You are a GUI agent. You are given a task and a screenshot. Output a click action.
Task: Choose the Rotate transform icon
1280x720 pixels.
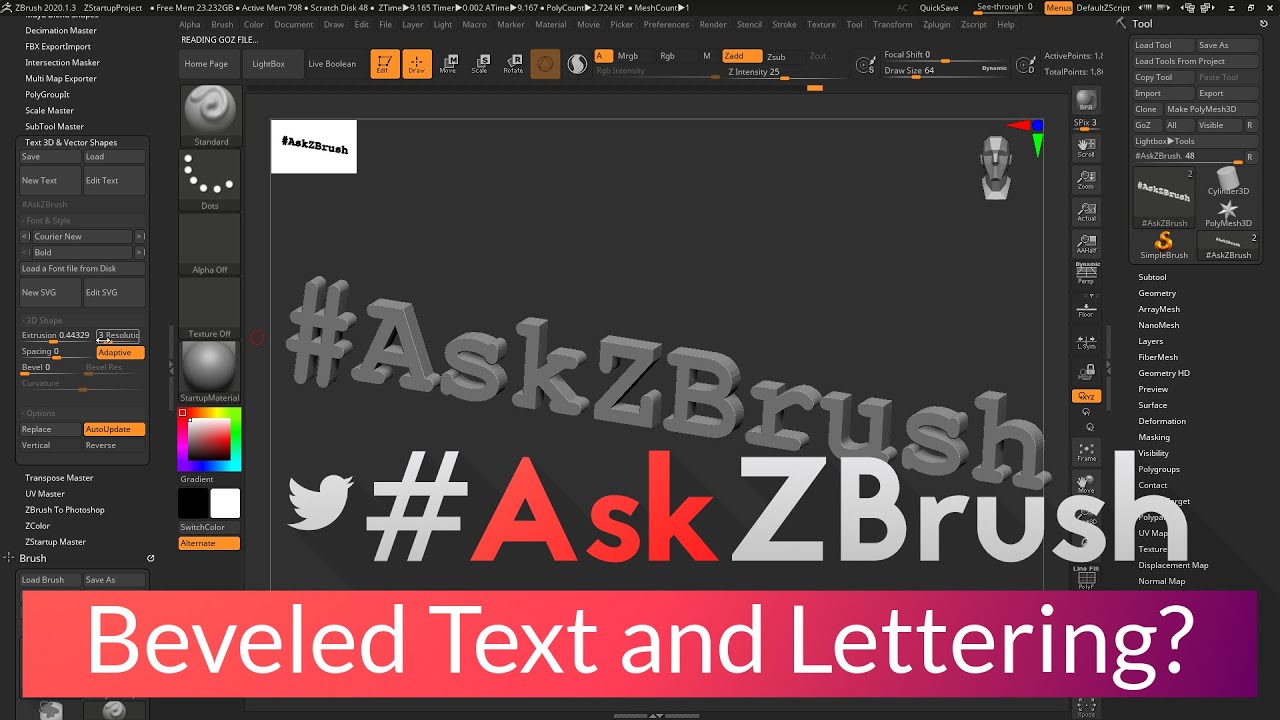coord(512,64)
